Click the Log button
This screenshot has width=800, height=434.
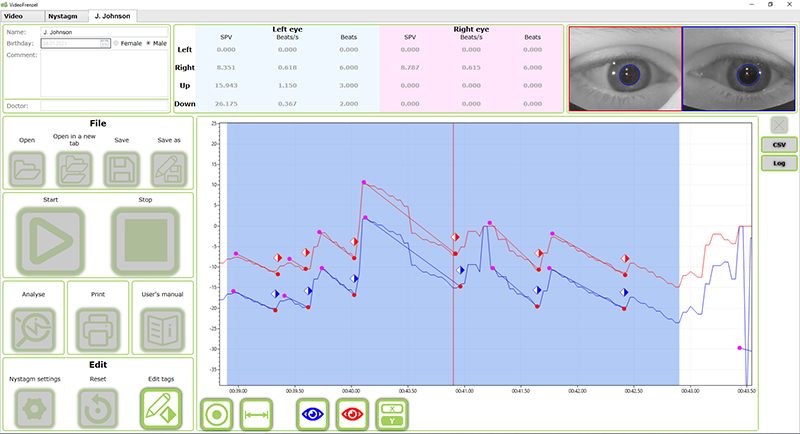point(779,163)
